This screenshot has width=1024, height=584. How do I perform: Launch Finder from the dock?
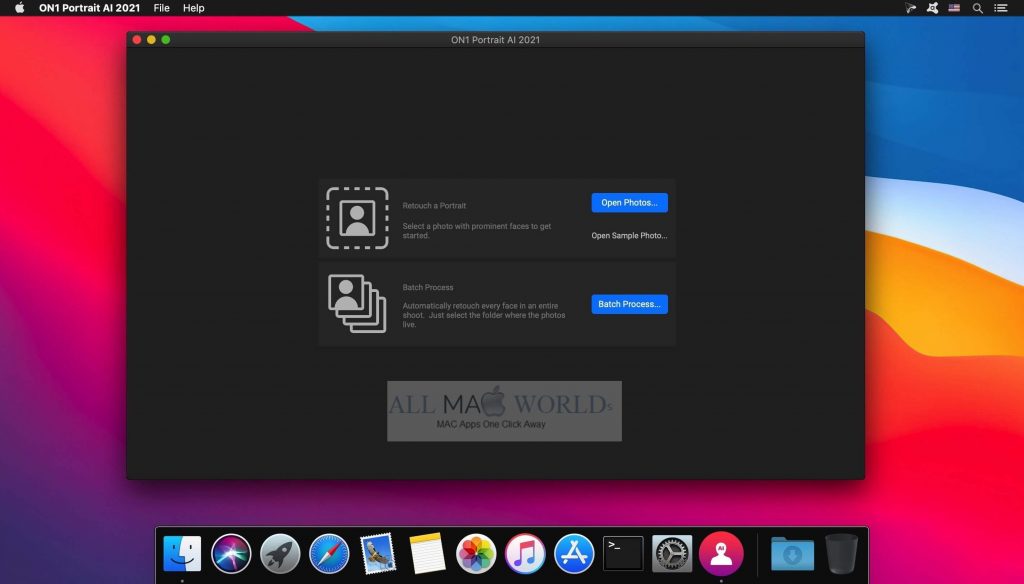[182, 553]
